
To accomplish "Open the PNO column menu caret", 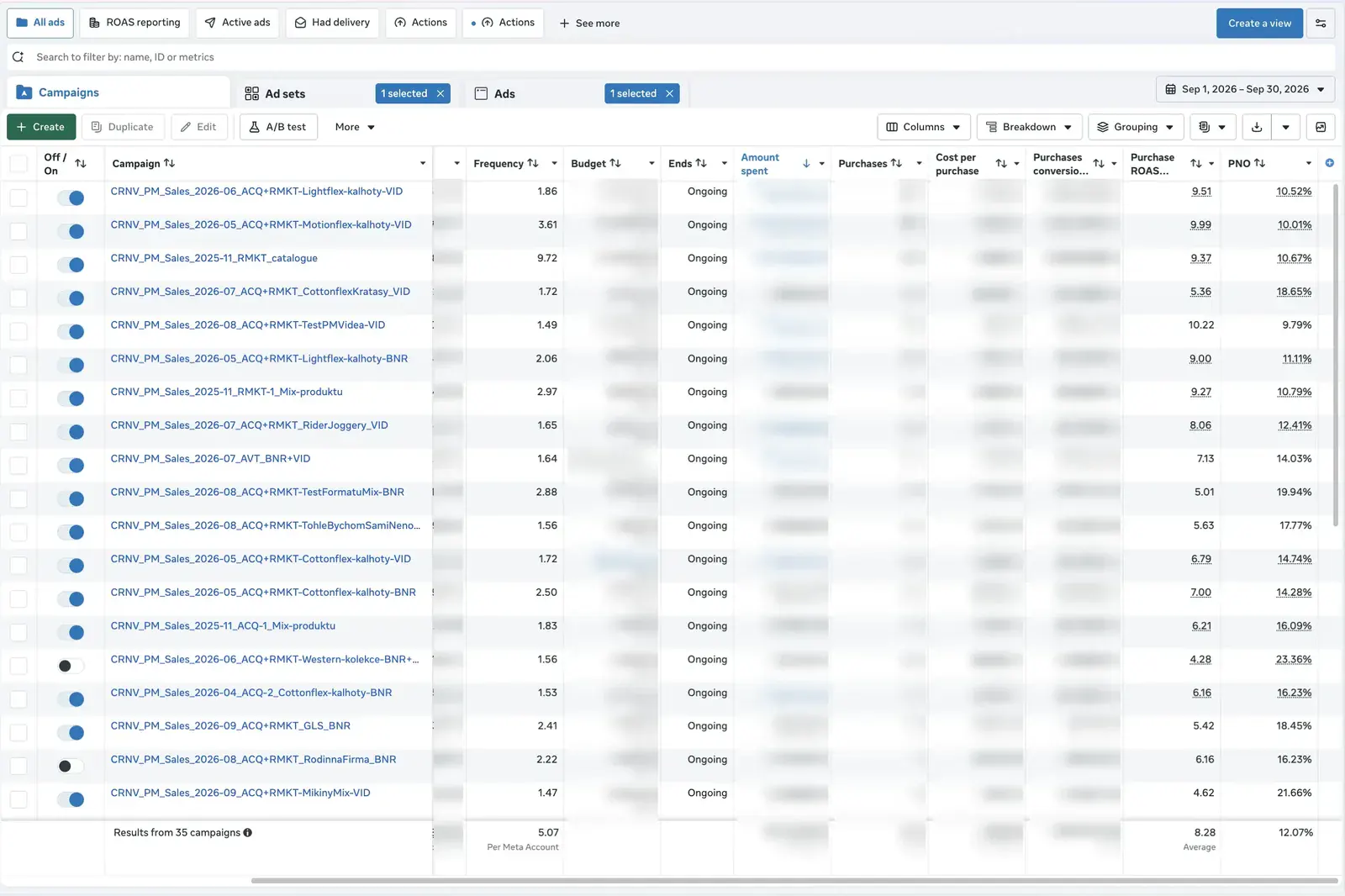I will coord(1308,163).
